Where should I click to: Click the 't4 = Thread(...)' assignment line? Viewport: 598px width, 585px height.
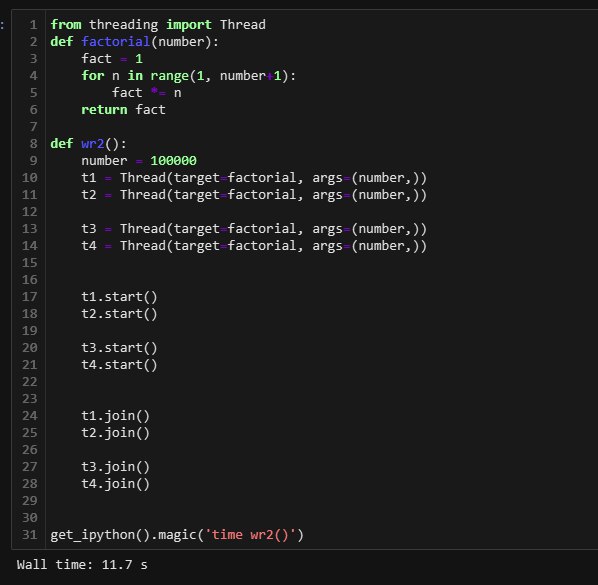click(254, 246)
